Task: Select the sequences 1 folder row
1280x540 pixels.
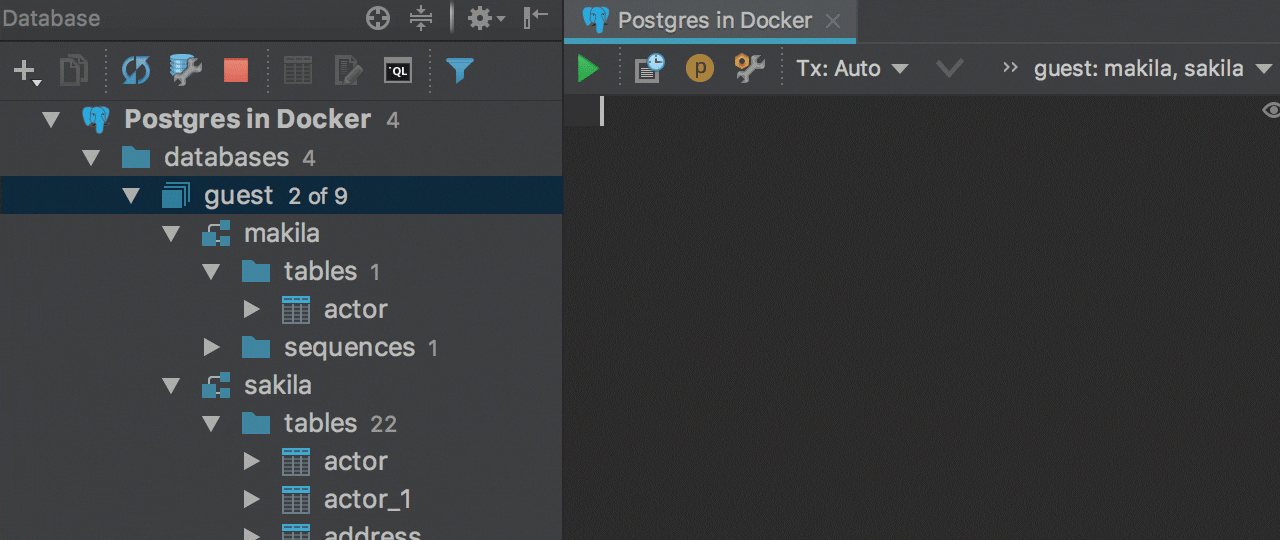Action: pos(281,348)
